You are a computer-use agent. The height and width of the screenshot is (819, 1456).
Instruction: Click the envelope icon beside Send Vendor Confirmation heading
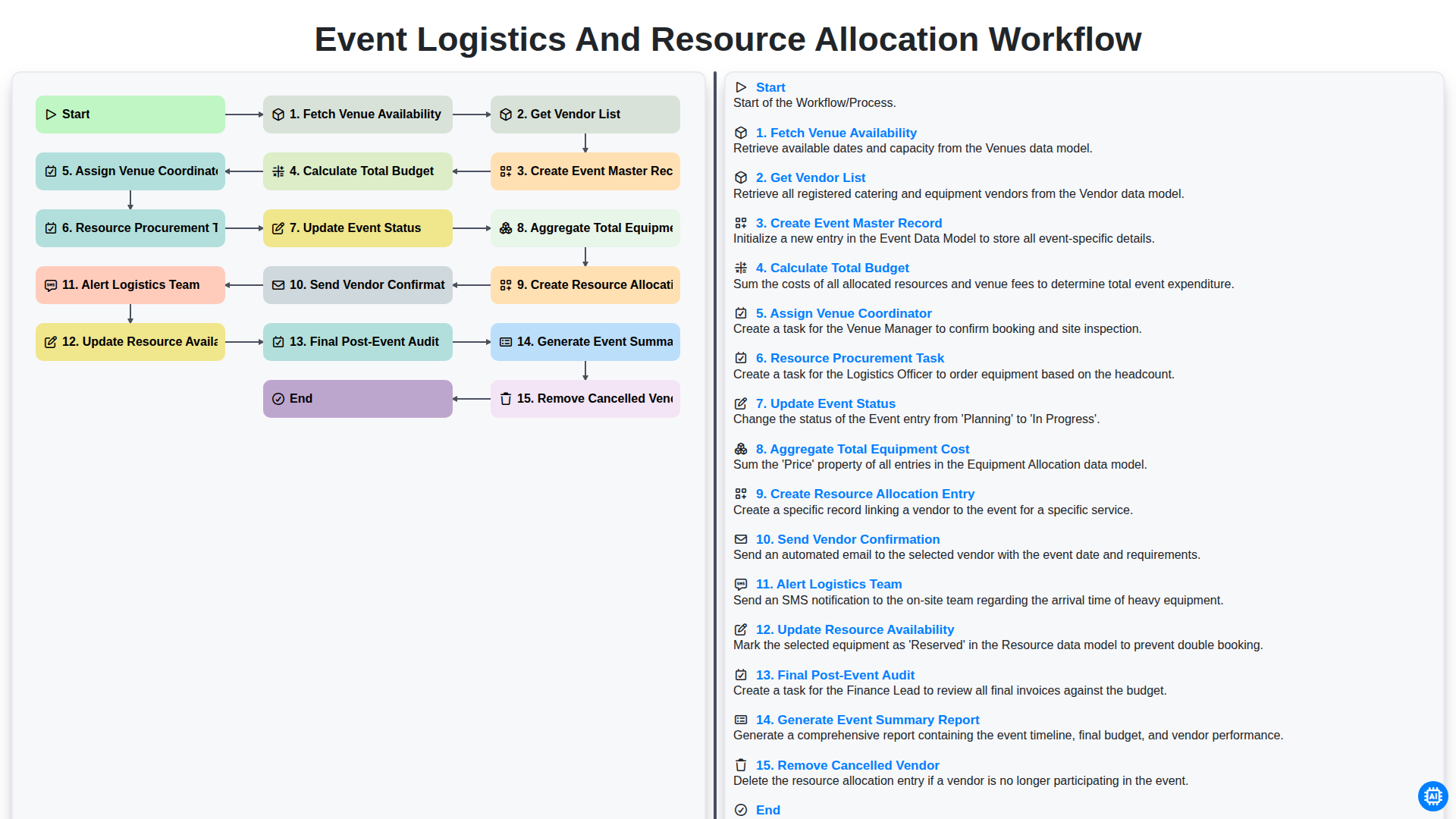(741, 539)
